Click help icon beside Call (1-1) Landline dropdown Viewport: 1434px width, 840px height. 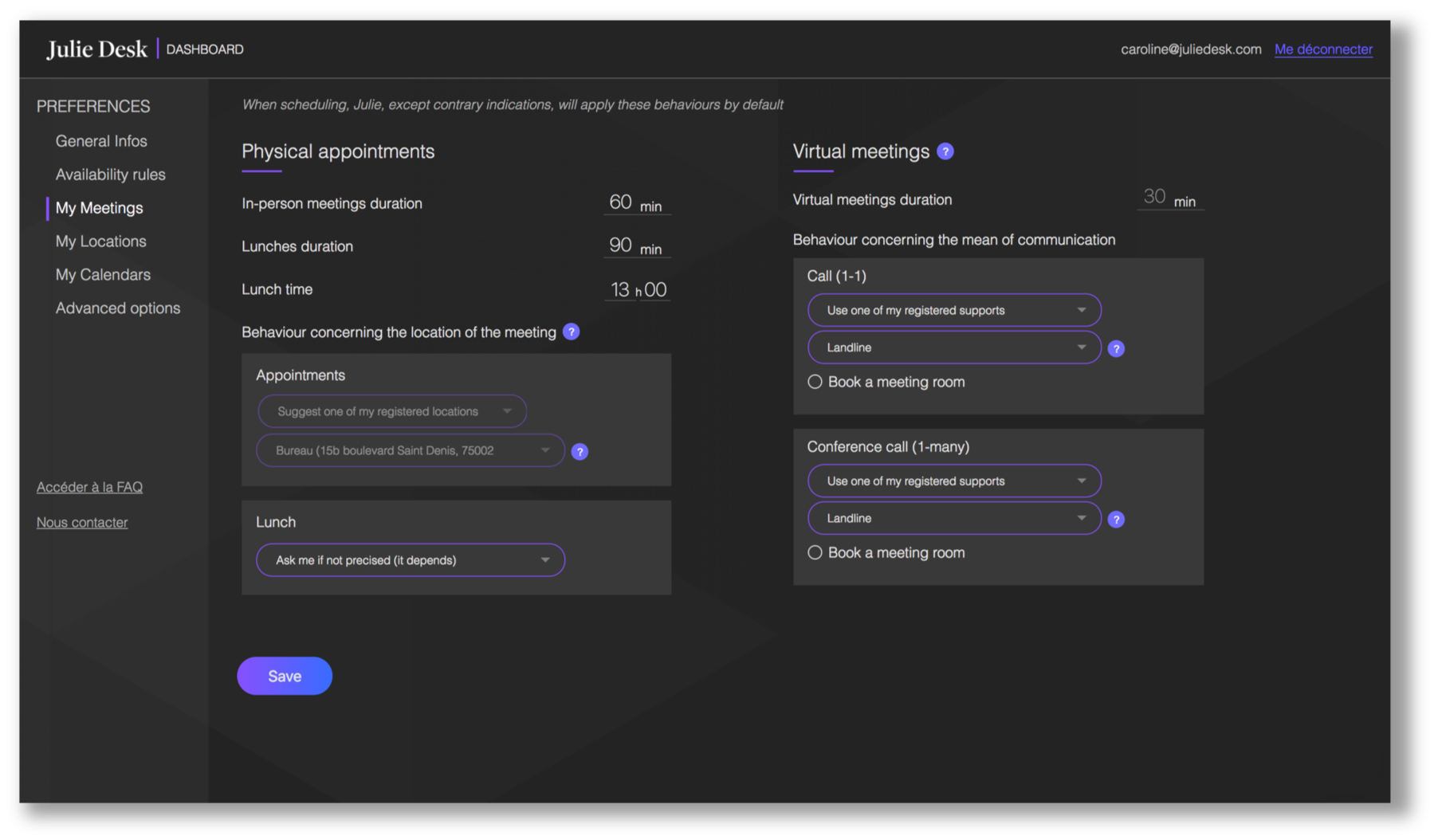point(1116,348)
